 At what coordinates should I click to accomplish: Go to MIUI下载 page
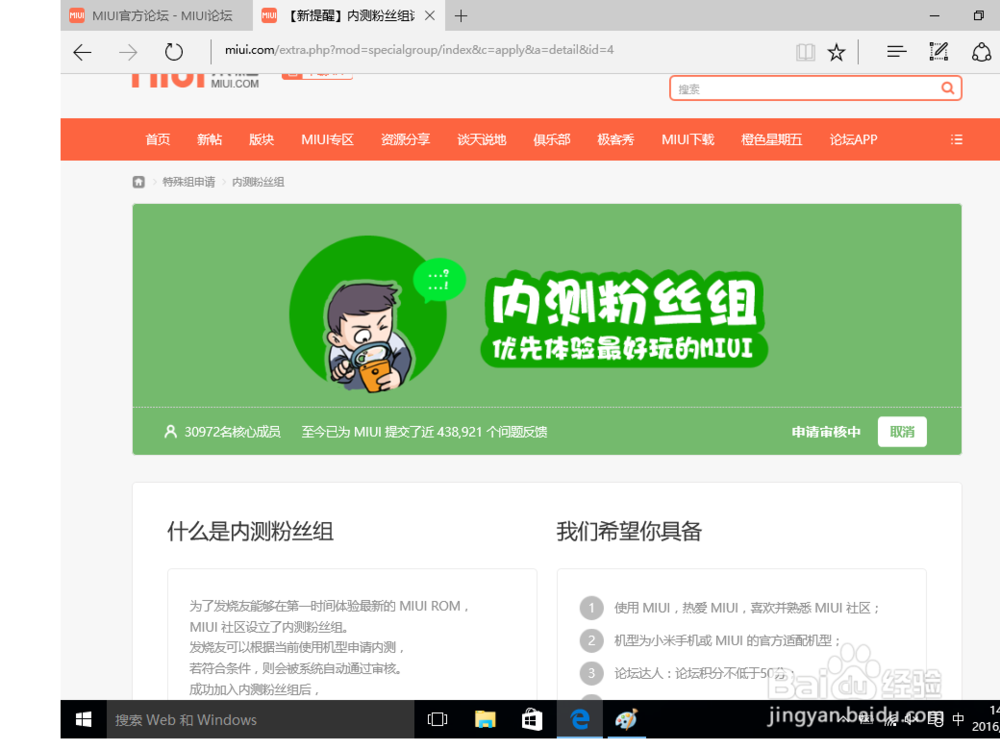tap(688, 139)
